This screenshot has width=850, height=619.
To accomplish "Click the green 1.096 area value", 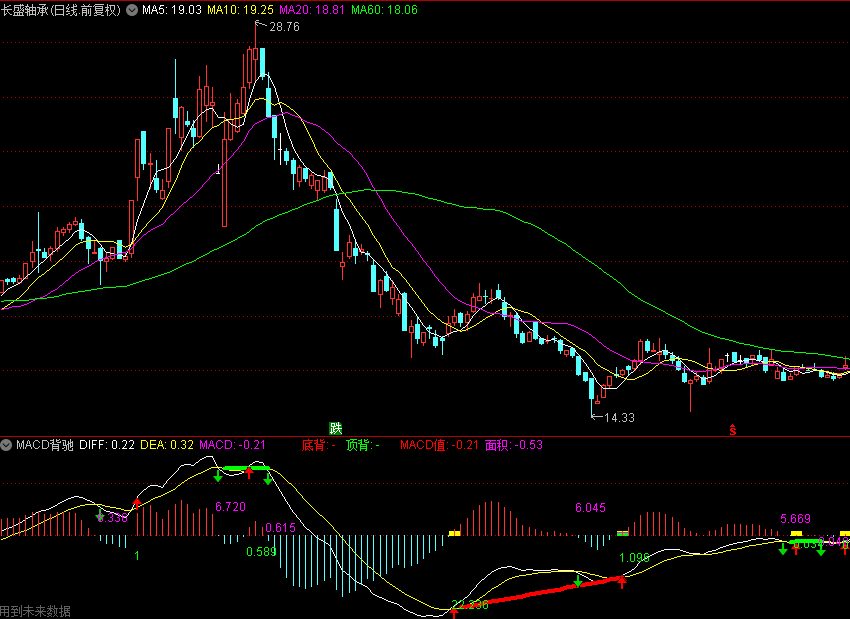I will (634, 558).
